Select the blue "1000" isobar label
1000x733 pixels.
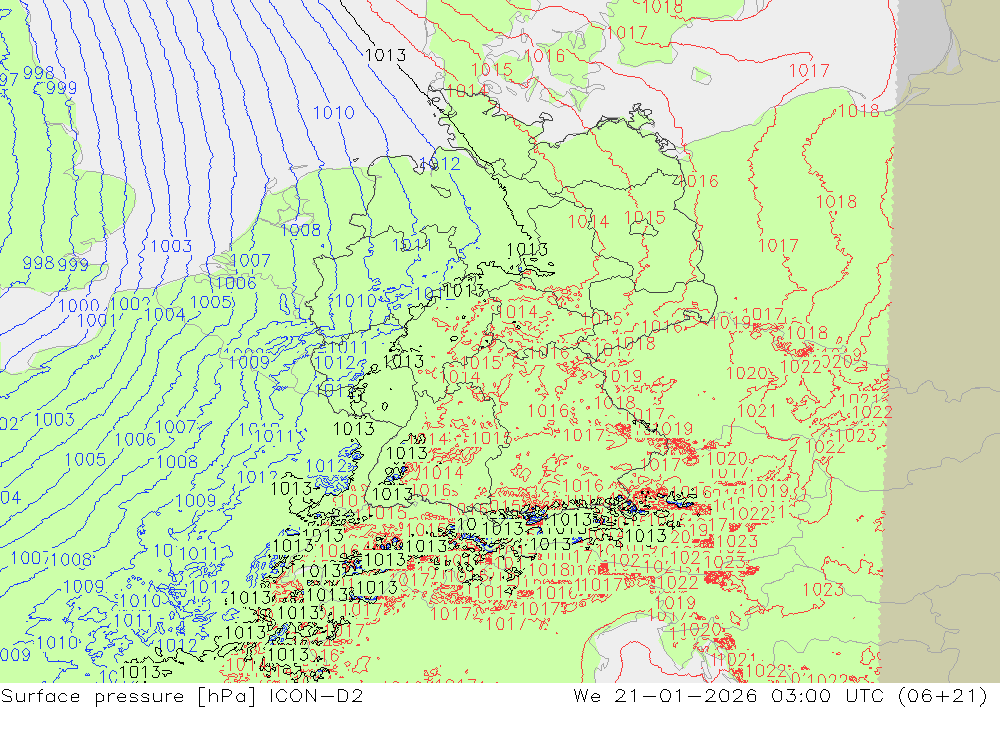tap(79, 306)
